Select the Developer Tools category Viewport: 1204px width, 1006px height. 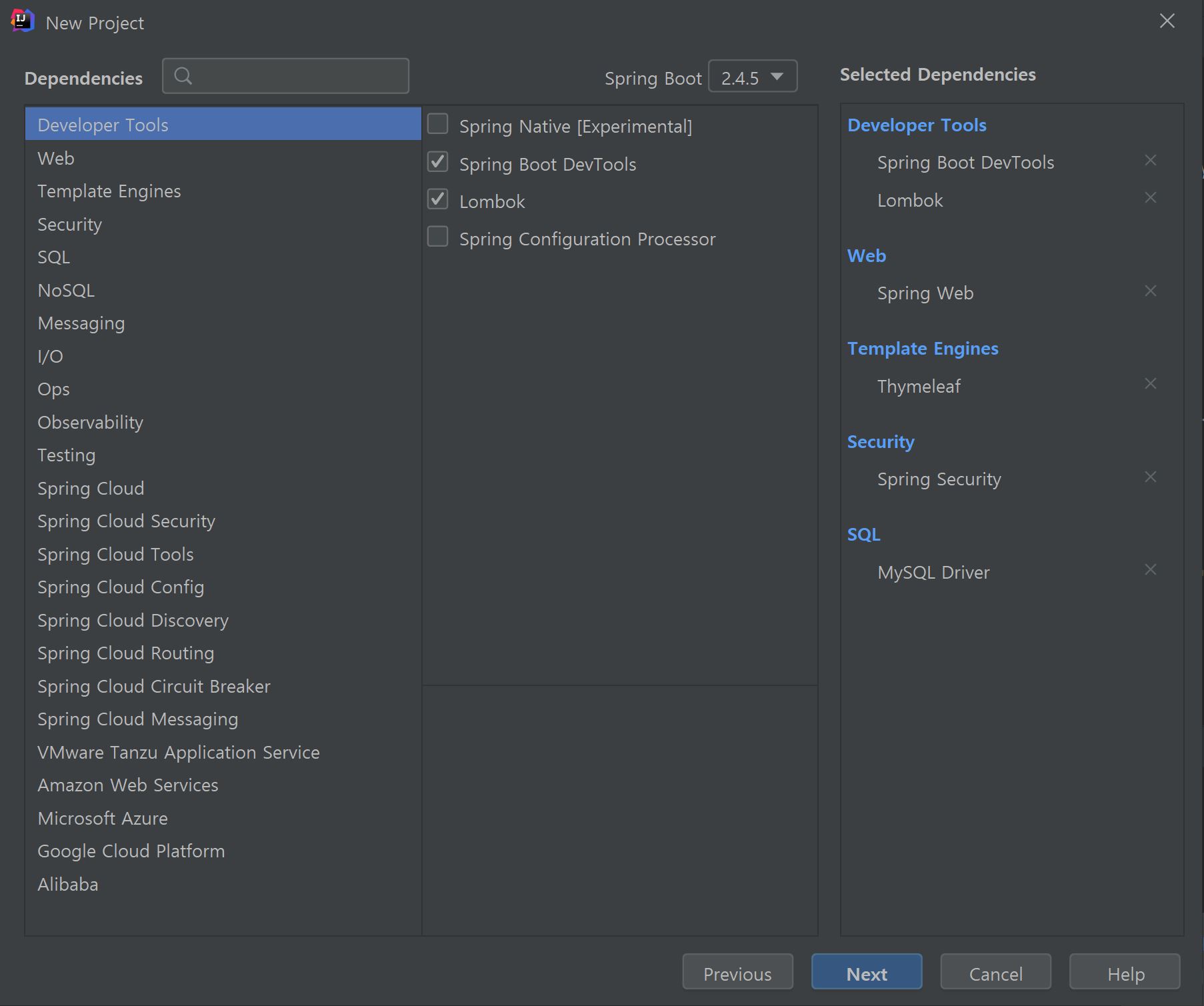(223, 125)
